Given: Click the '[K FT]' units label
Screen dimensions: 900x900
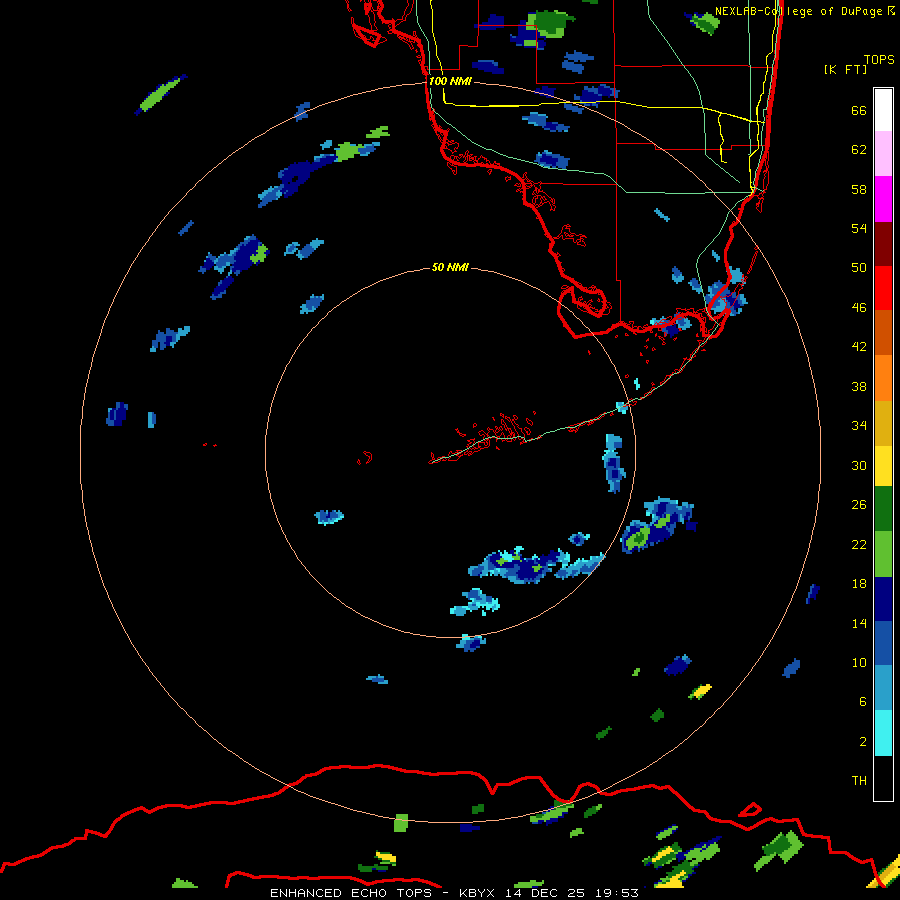Looking at the screenshot, I should tap(845, 69).
